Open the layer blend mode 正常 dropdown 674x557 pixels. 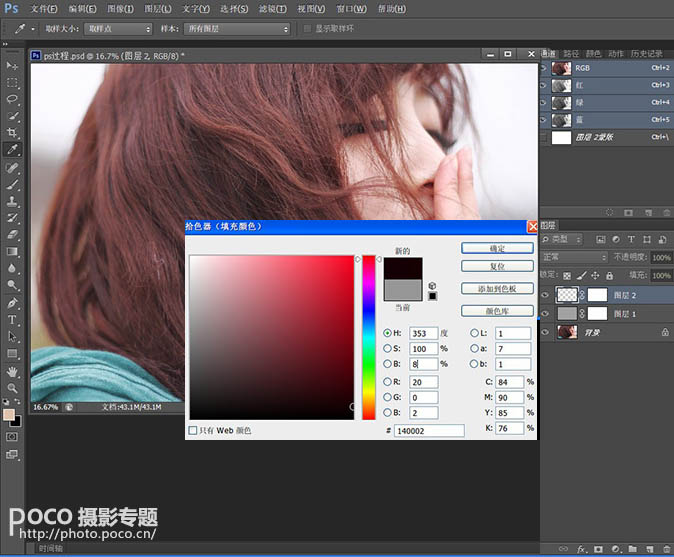coord(574,257)
